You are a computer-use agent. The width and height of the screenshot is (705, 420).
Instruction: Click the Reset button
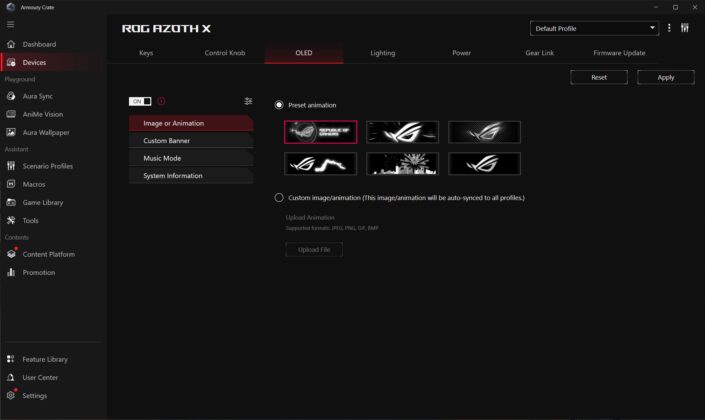tap(599, 77)
